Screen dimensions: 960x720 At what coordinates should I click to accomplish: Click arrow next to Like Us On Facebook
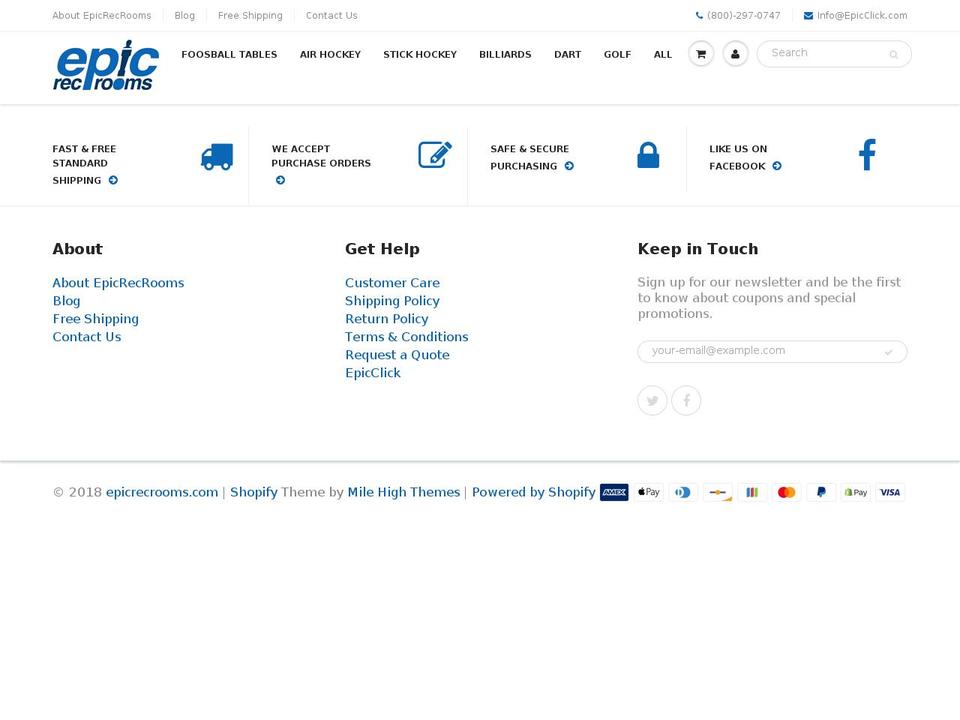[x=777, y=166]
